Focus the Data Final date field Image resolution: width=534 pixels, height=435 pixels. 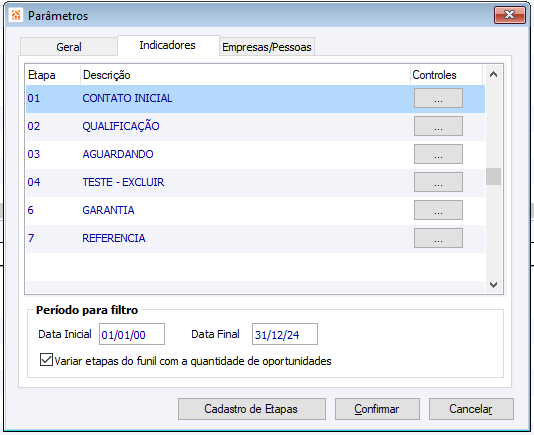(x=285, y=334)
